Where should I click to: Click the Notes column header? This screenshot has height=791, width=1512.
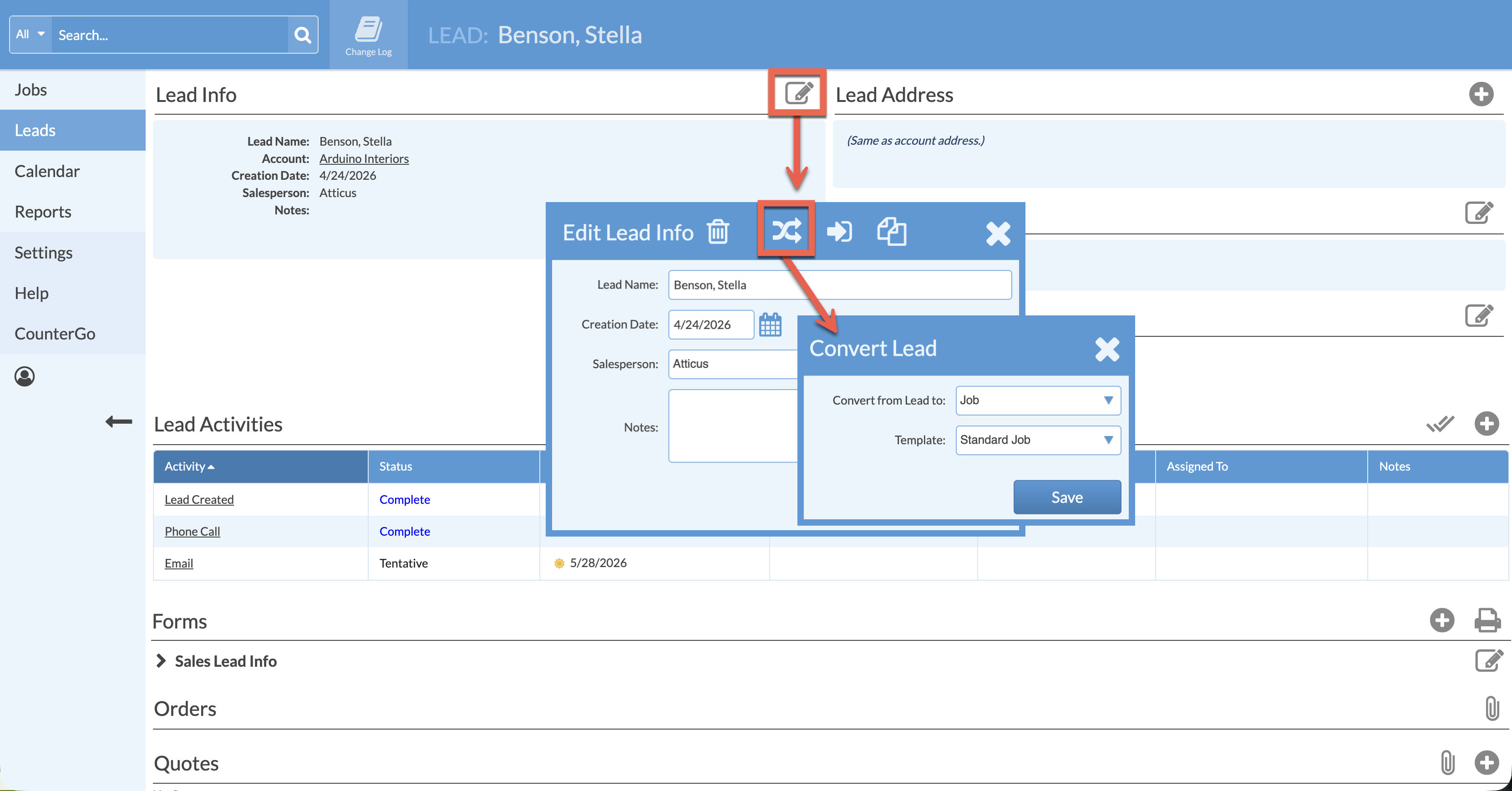1438,466
